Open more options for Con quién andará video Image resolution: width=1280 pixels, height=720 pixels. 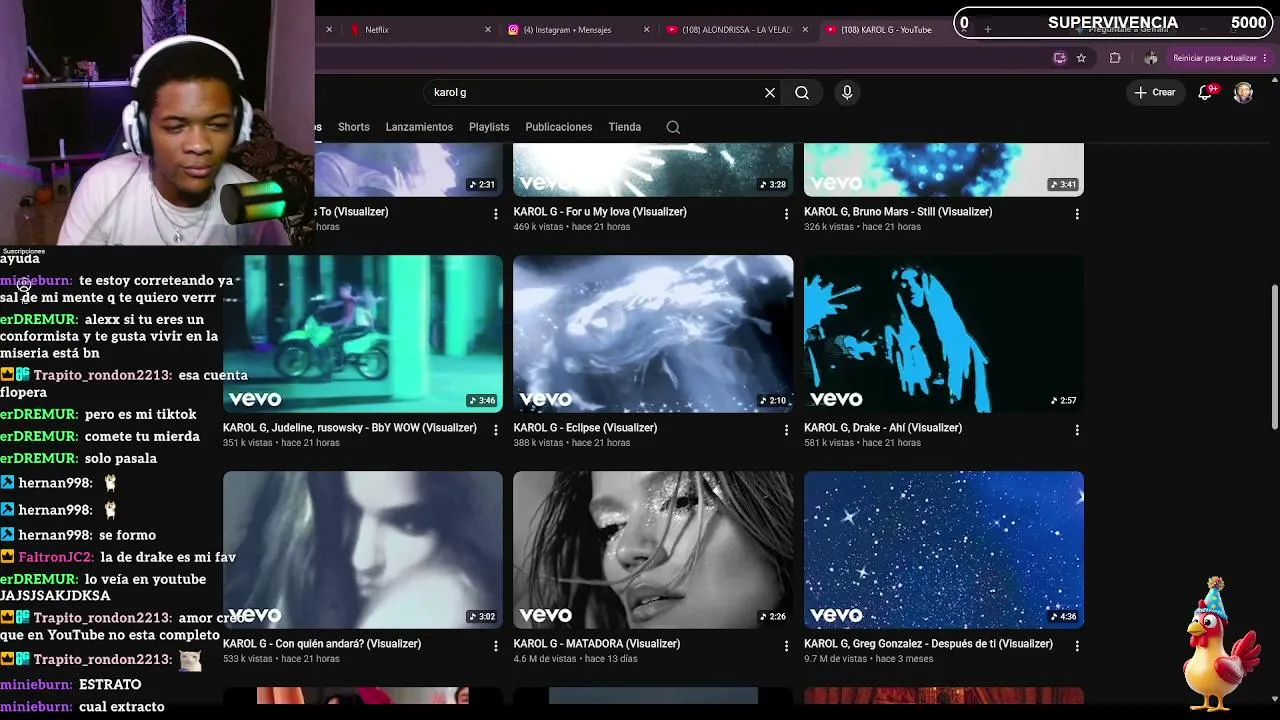(x=496, y=646)
